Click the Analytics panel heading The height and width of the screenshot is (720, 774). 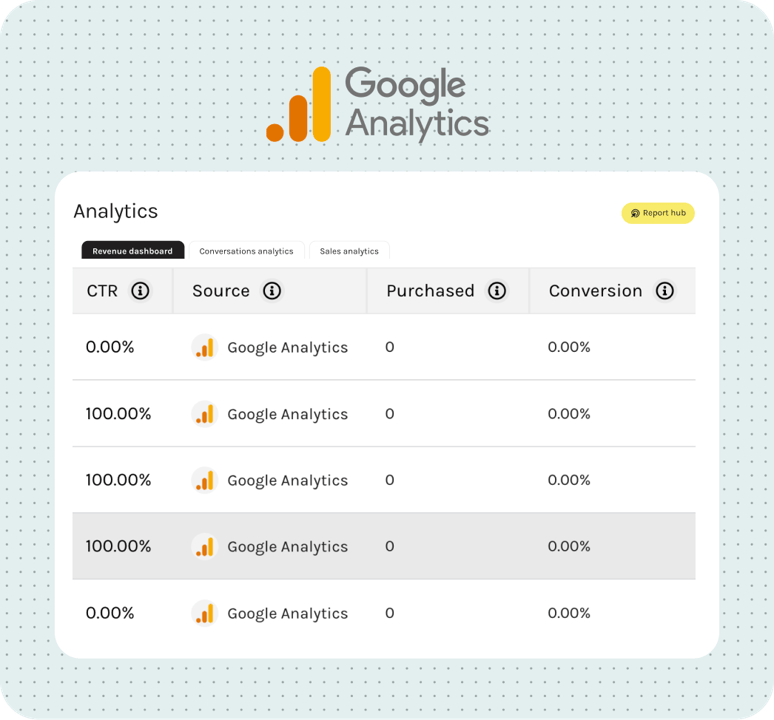[x=116, y=211]
